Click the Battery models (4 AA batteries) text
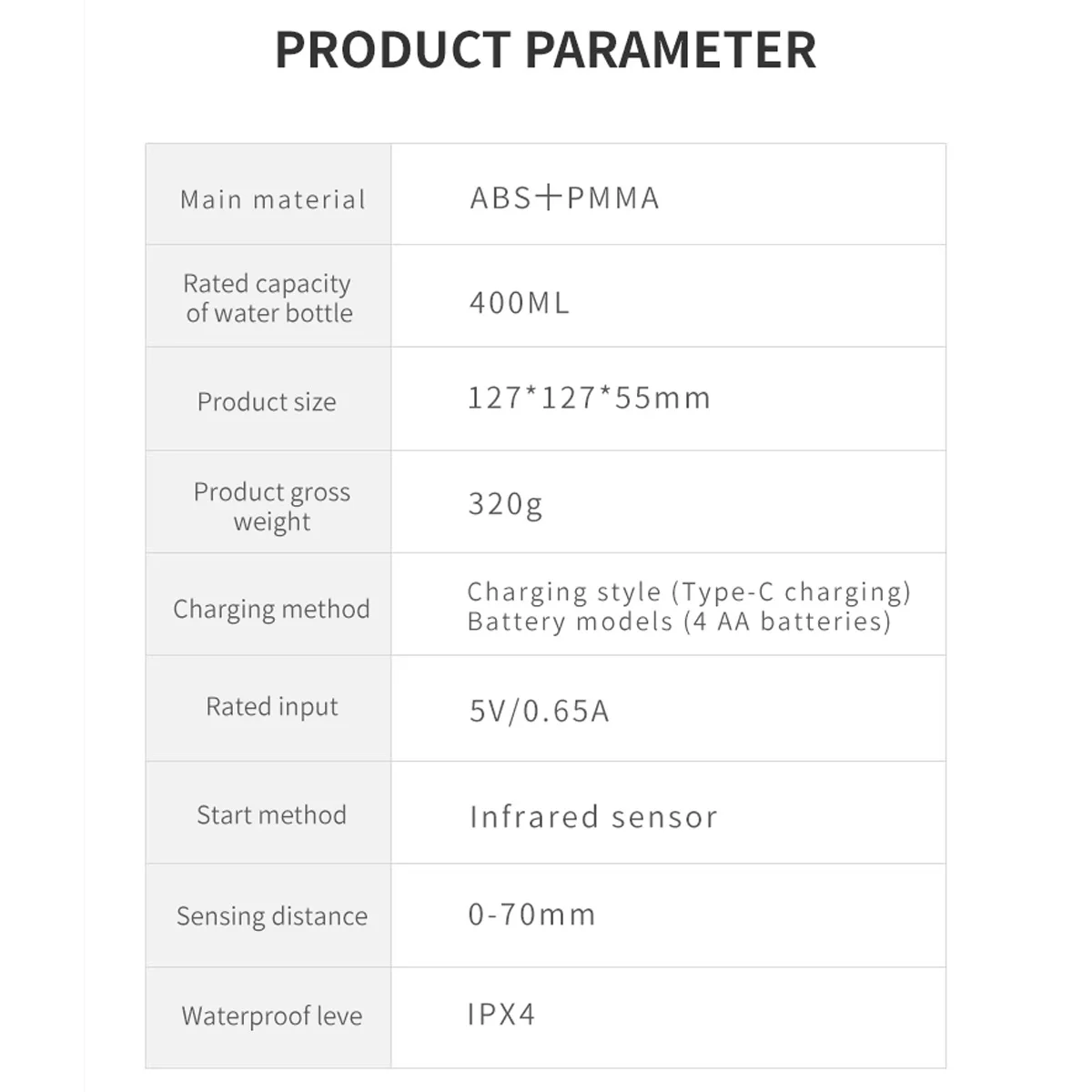This screenshot has width=1092, height=1092. [x=679, y=622]
